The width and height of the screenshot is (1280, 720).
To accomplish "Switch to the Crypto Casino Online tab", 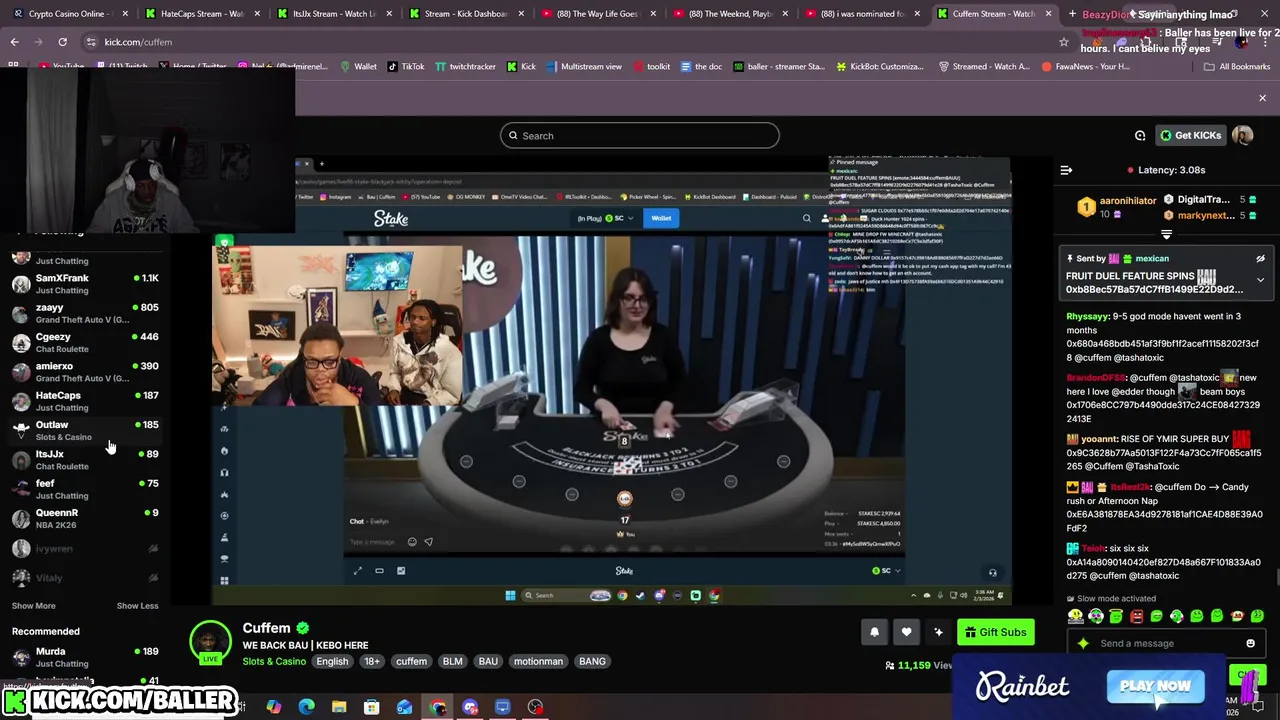I will click(67, 14).
